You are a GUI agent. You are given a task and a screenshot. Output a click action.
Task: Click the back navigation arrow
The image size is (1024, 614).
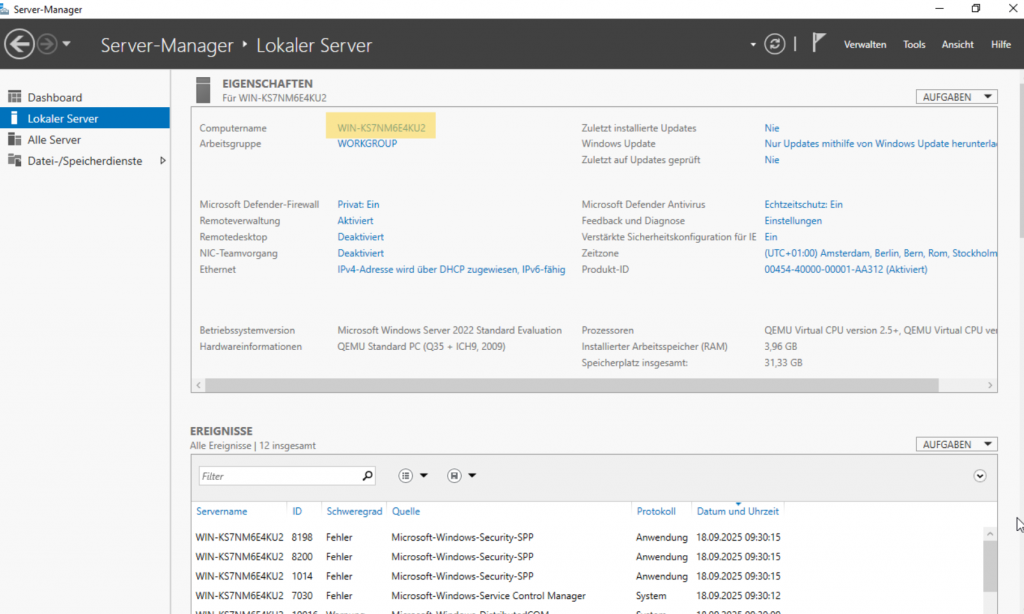tap(19, 44)
